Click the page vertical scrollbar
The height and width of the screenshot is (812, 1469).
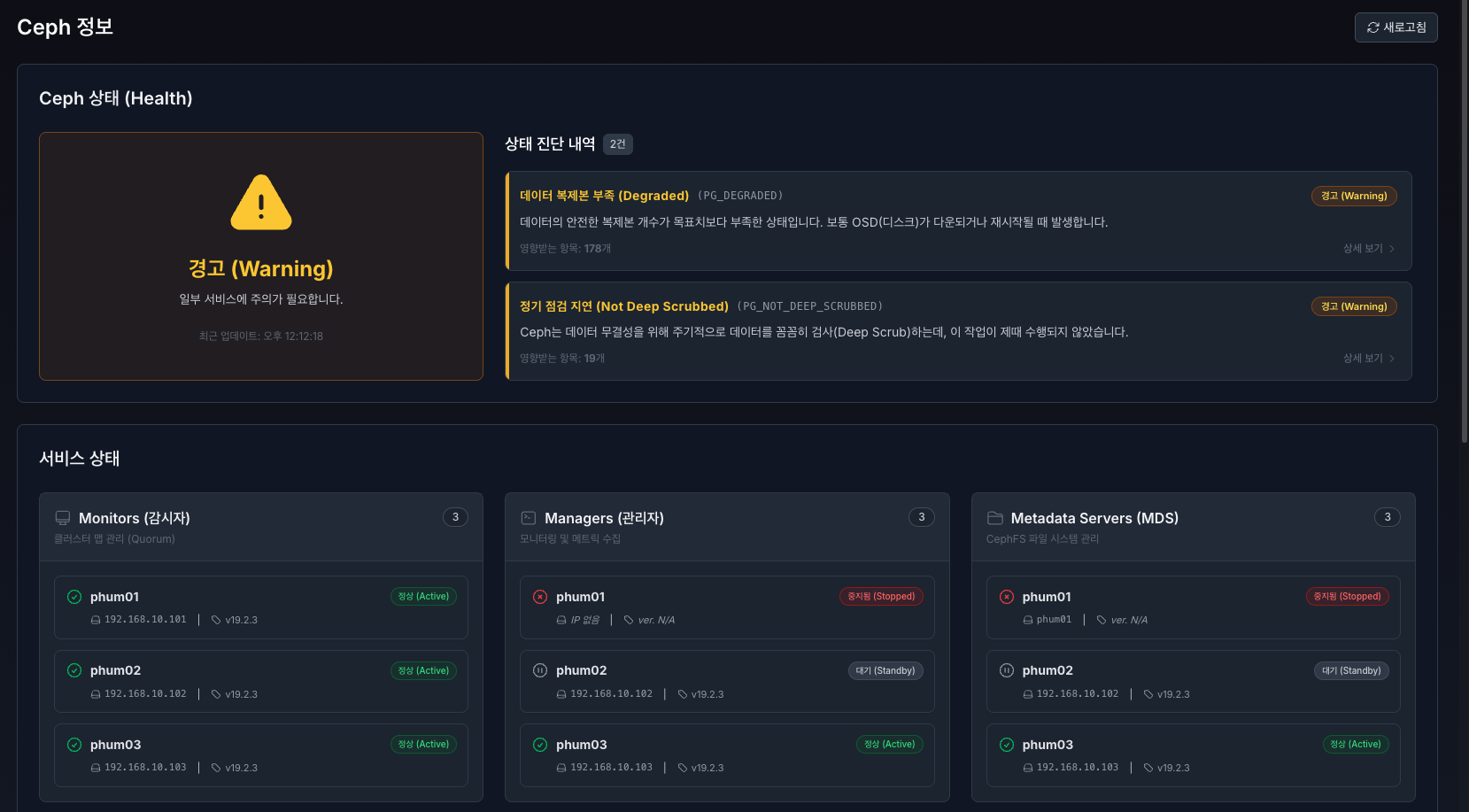[x=1465, y=221]
